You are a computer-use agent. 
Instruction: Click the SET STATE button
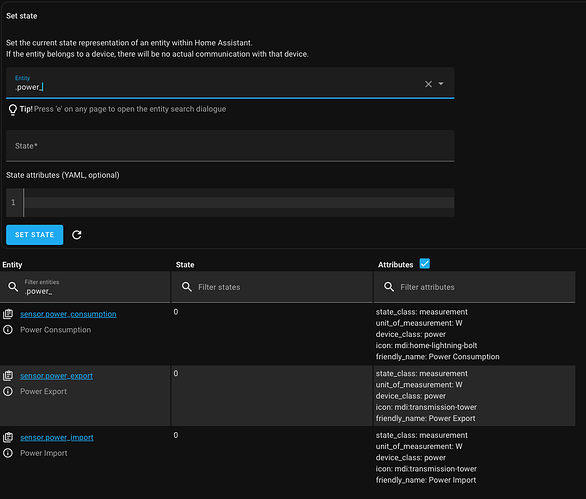[x=34, y=235]
